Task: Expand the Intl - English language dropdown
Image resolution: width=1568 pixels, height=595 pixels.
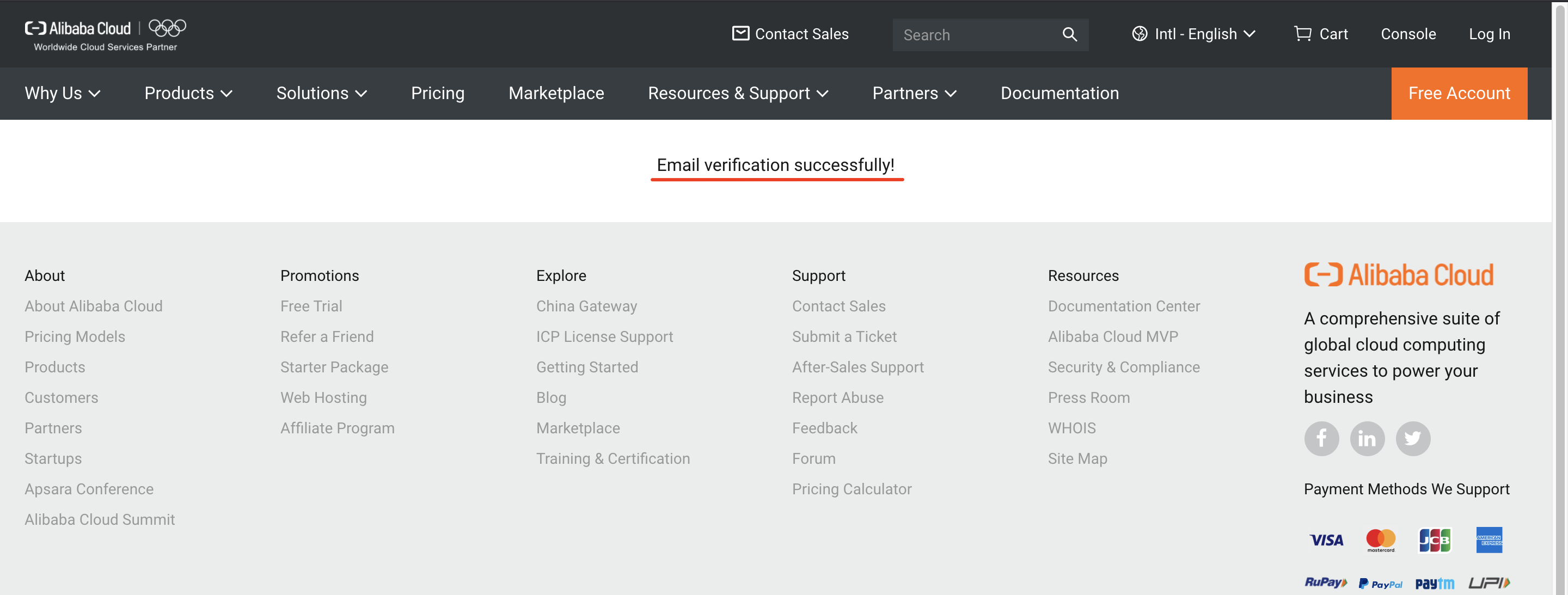Action: click(1193, 34)
